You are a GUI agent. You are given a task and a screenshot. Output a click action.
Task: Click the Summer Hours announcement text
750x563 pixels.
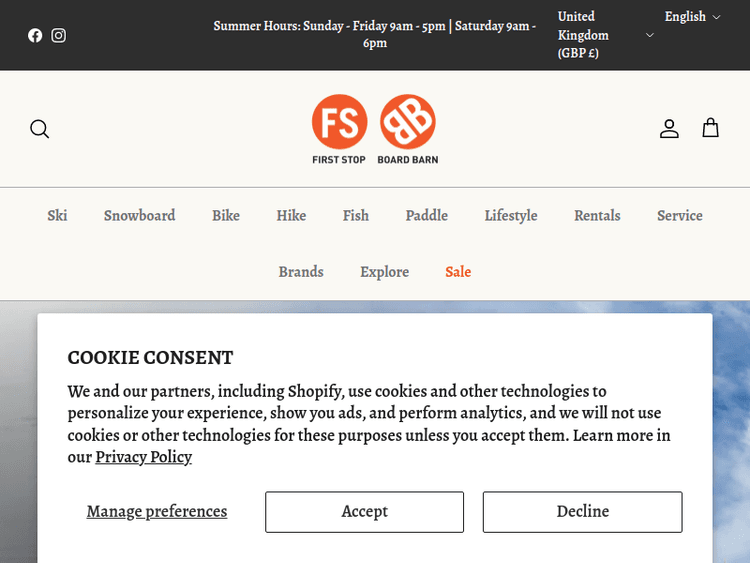pos(374,35)
